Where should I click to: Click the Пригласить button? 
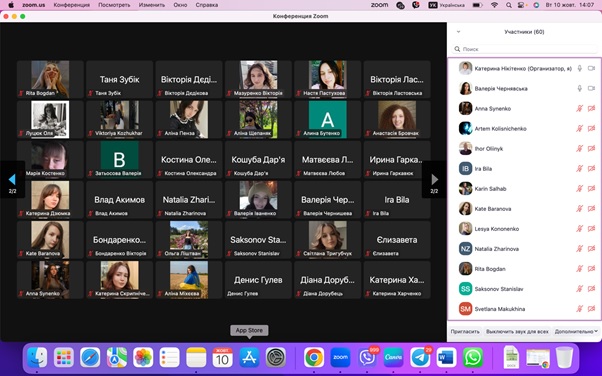click(x=465, y=331)
